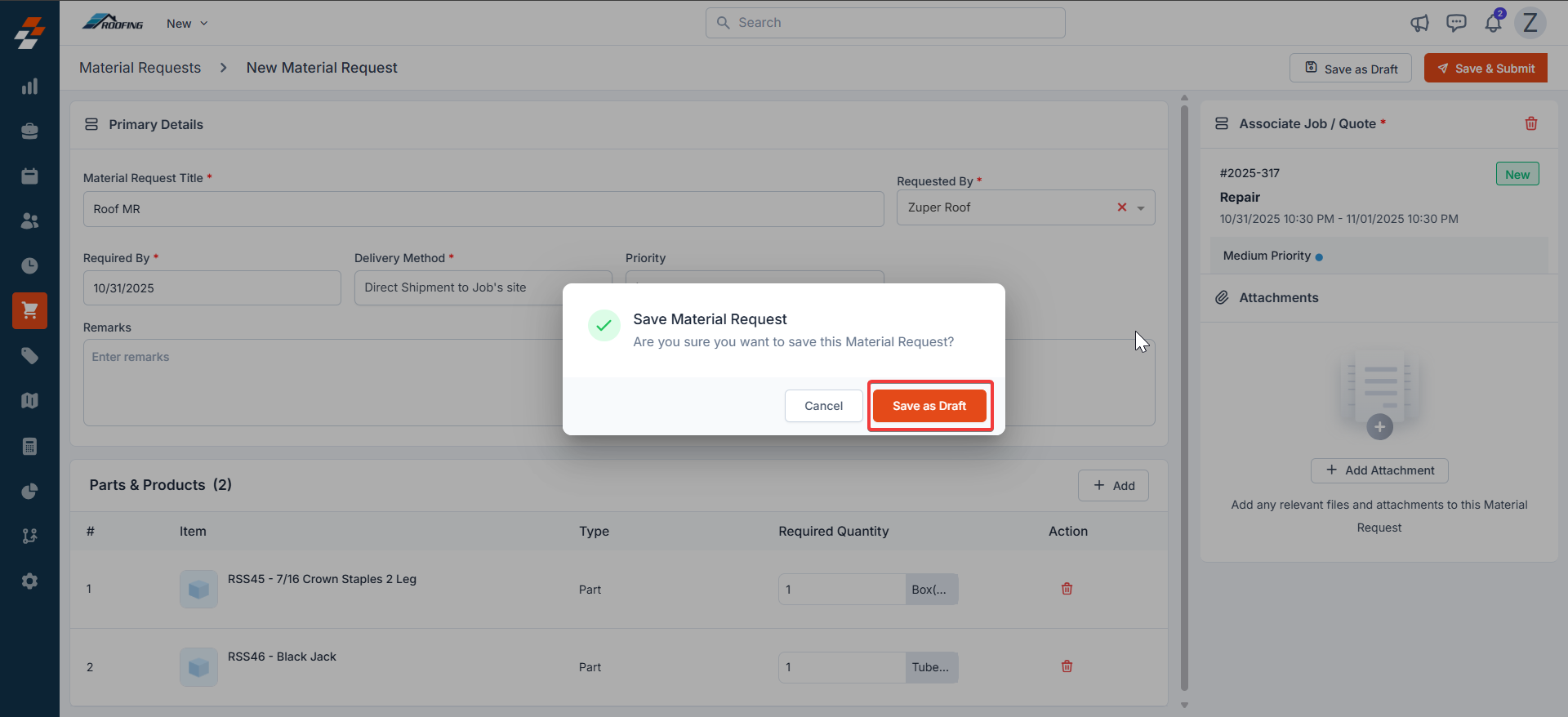Click the Required Quantity column header
This screenshot has width=1568, height=717.
(833, 531)
